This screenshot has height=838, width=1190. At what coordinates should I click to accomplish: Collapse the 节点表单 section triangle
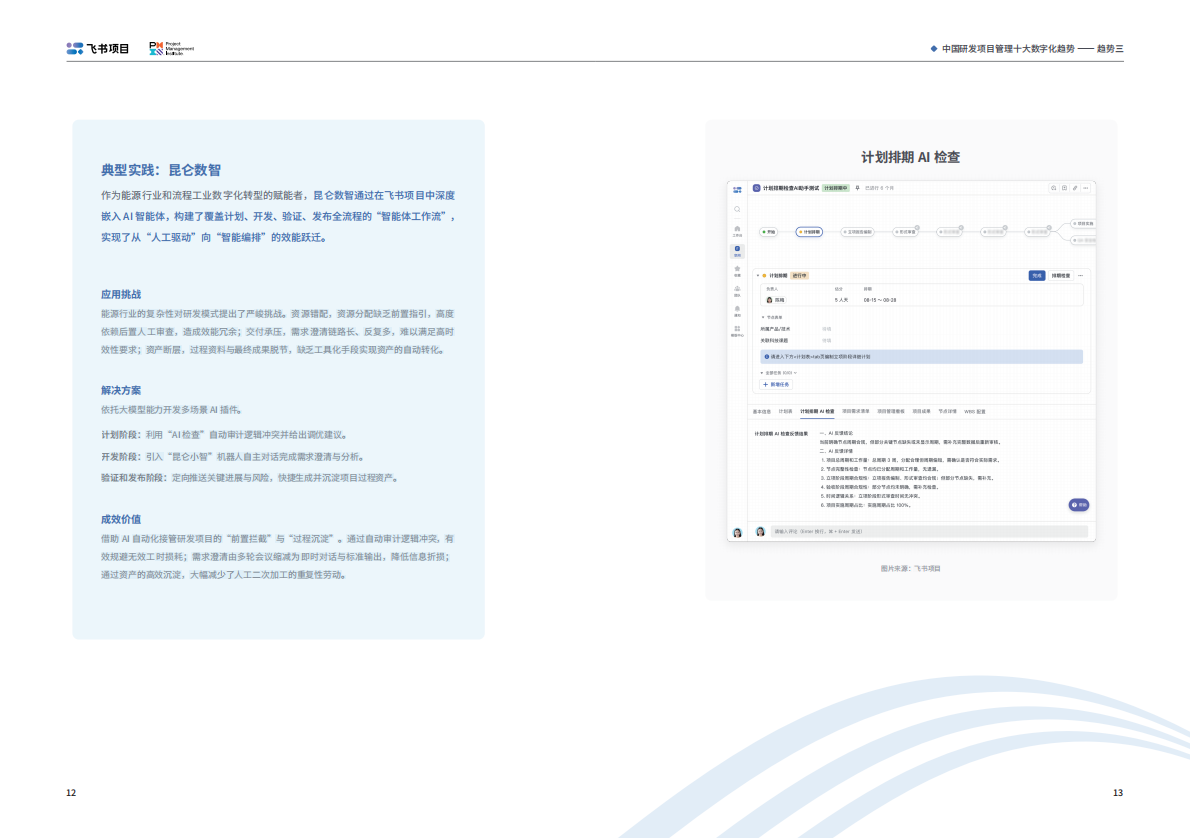tap(763, 317)
